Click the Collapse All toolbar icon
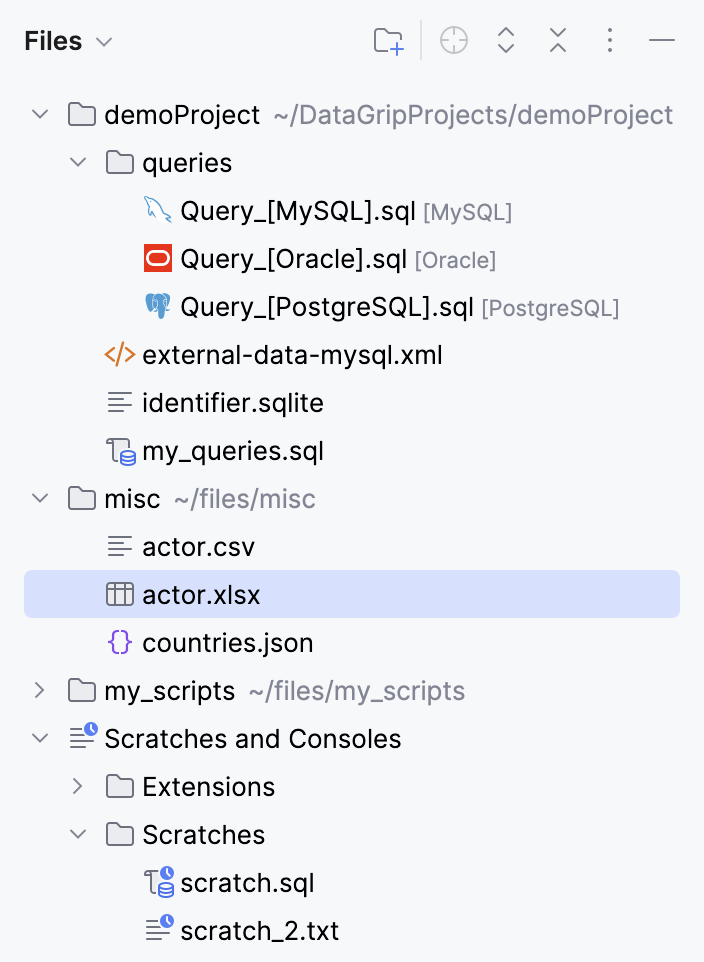The height and width of the screenshot is (962, 704). pos(558,41)
